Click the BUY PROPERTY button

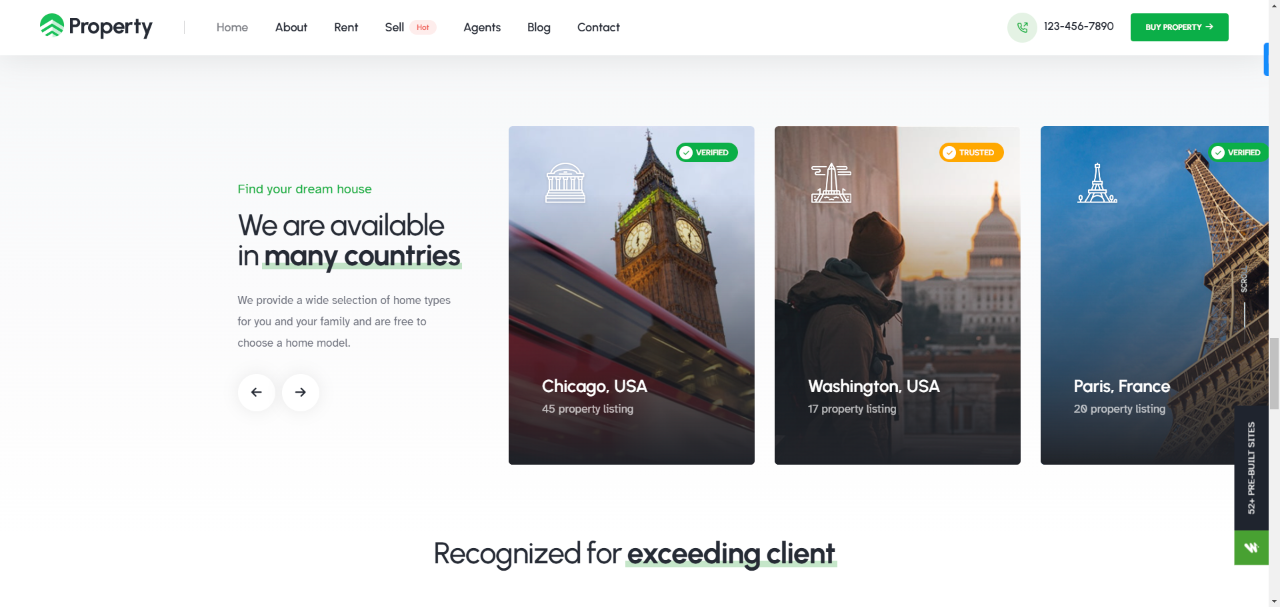click(x=1179, y=27)
